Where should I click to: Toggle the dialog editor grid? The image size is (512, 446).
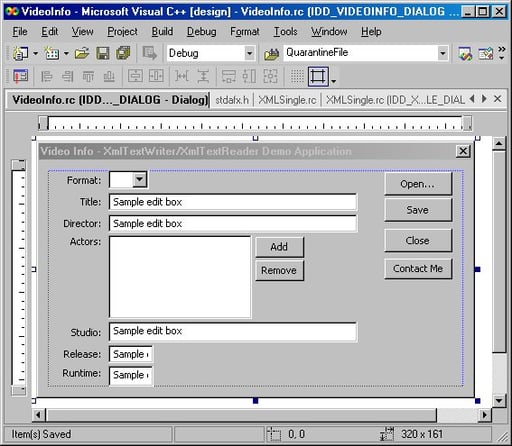297,76
